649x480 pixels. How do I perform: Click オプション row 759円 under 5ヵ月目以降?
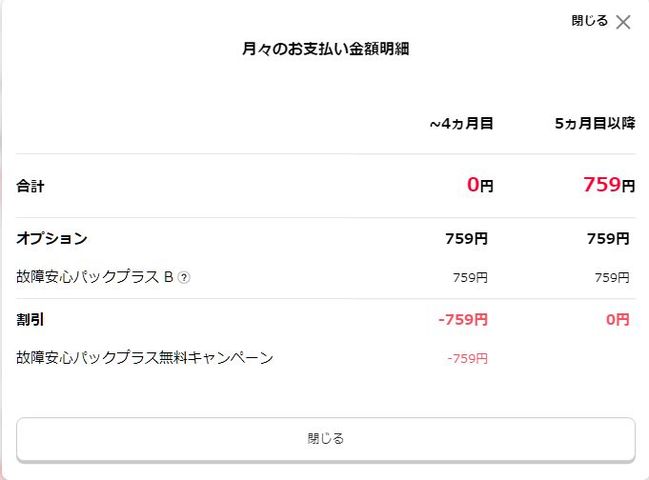[608, 239]
